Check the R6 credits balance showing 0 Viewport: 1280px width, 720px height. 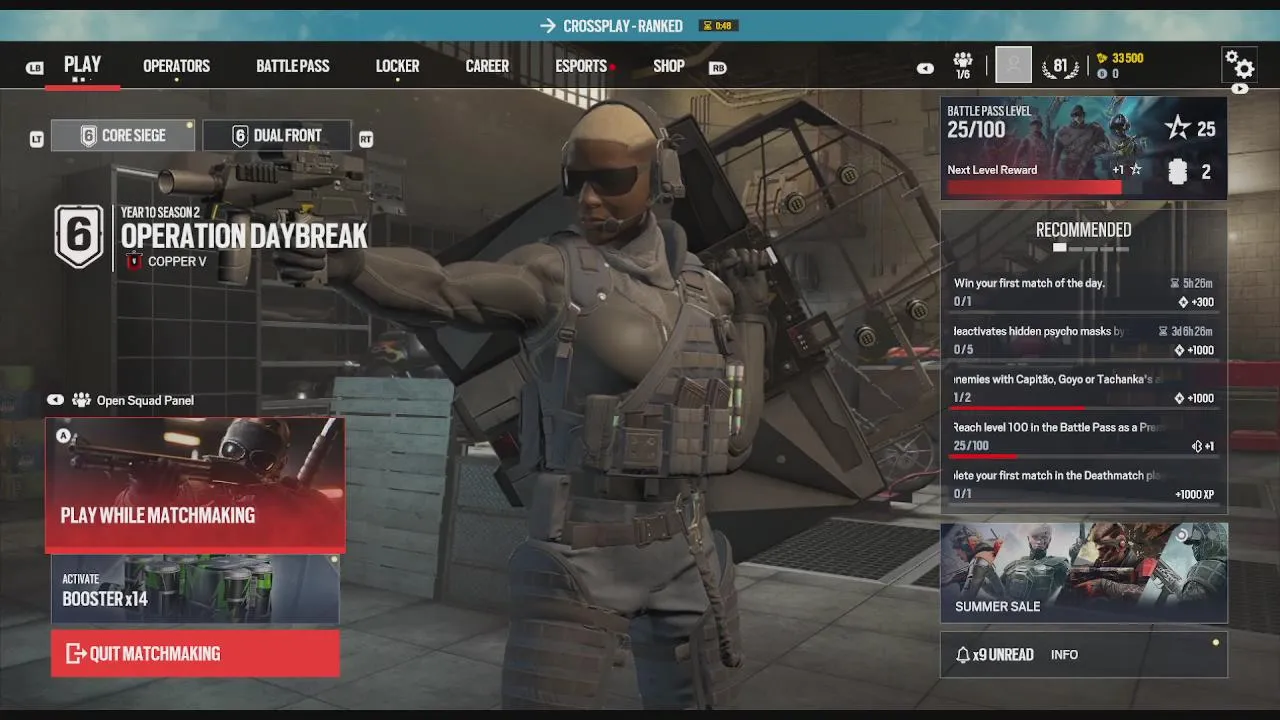point(1108,74)
